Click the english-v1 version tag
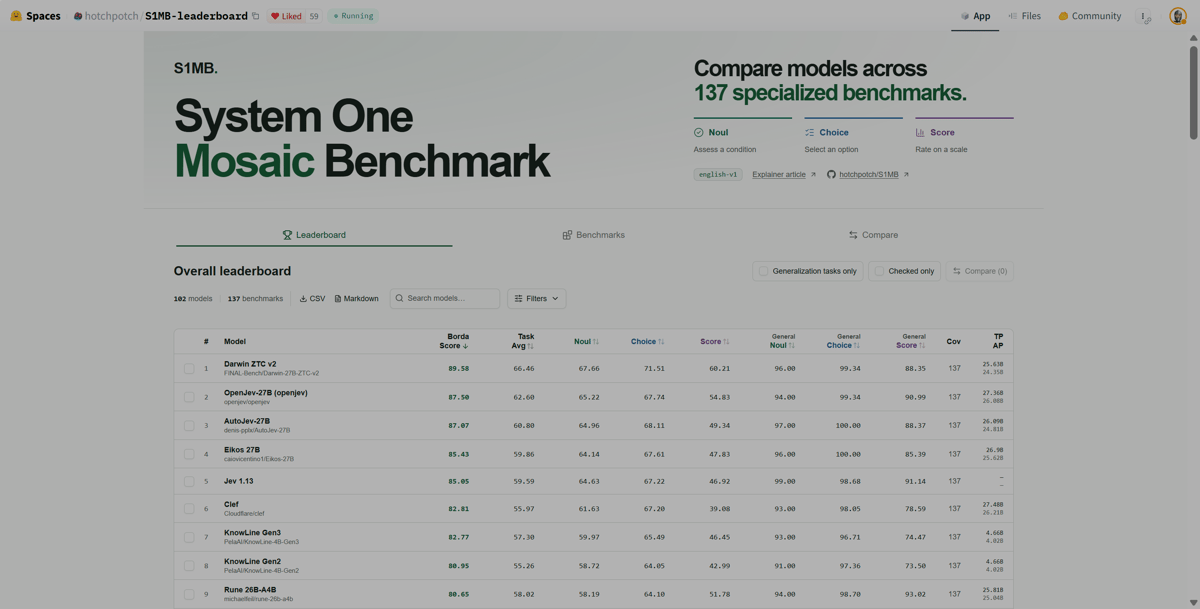Viewport: 1200px width, 609px height. [x=718, y=174]
